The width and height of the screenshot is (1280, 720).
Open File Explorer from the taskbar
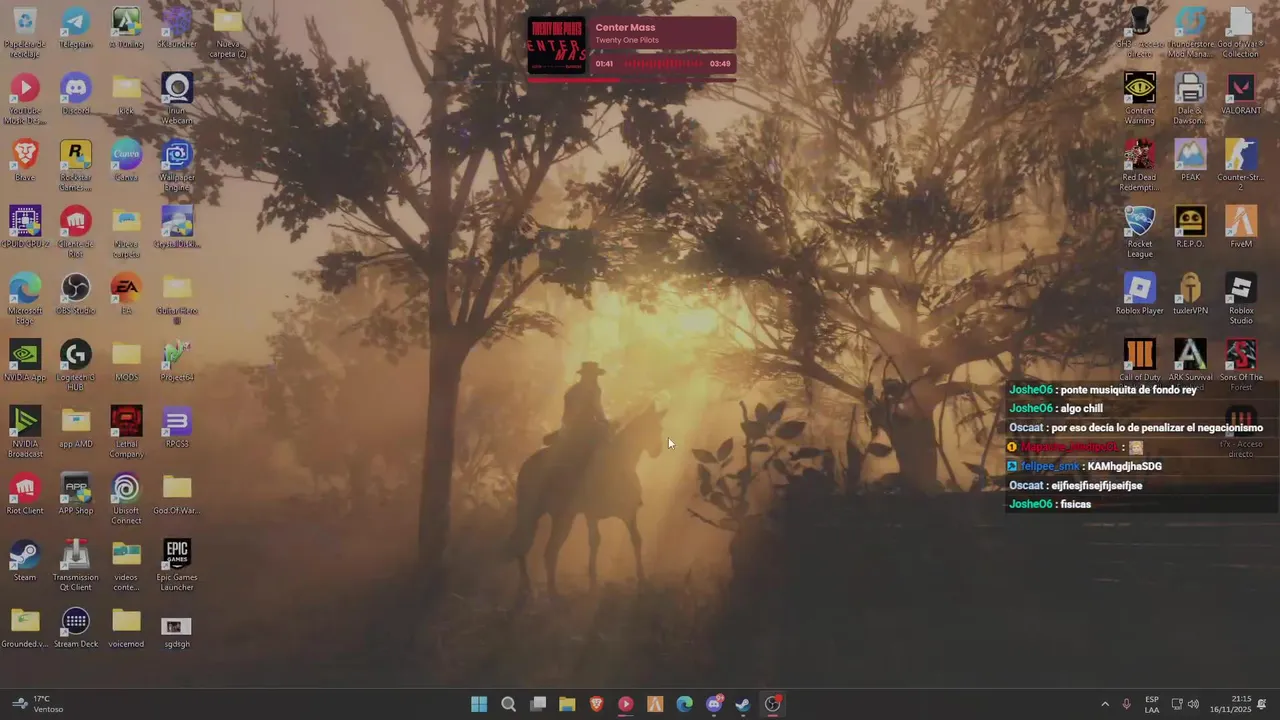click(x=567, y=704)
